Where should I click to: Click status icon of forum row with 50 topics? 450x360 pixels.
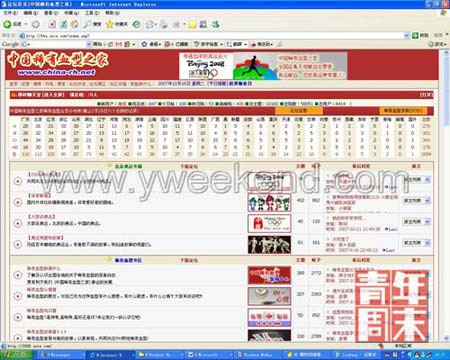pyautogui.click(x=18, y=317)
